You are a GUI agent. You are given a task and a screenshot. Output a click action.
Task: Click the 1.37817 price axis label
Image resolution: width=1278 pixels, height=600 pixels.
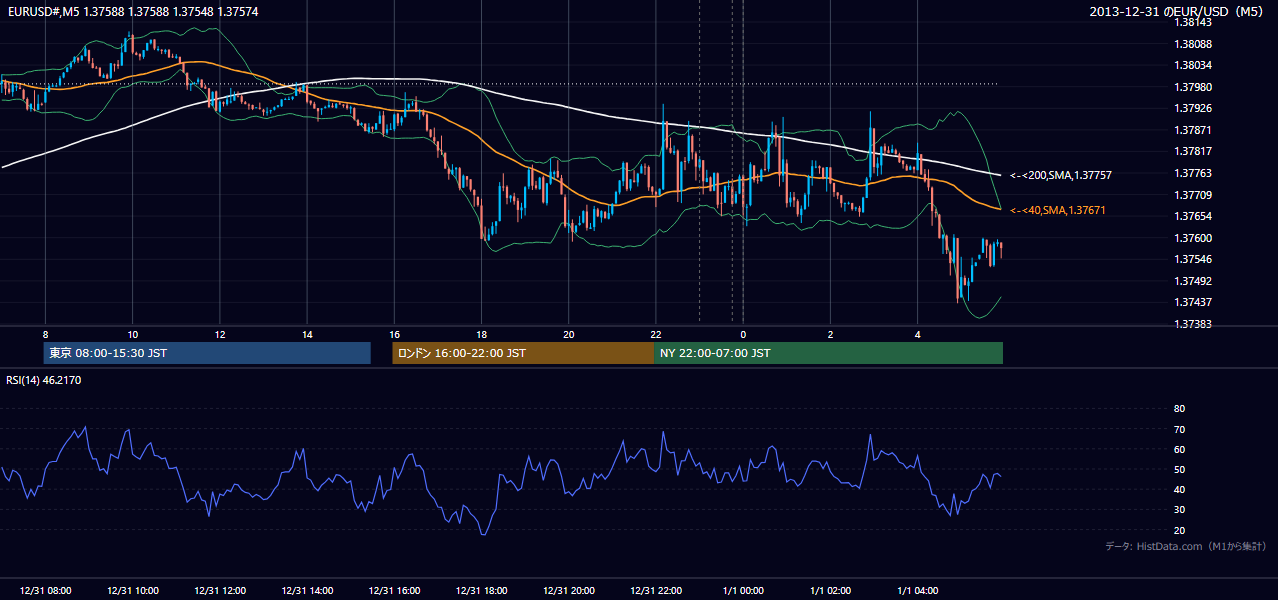coord(1193,152)
